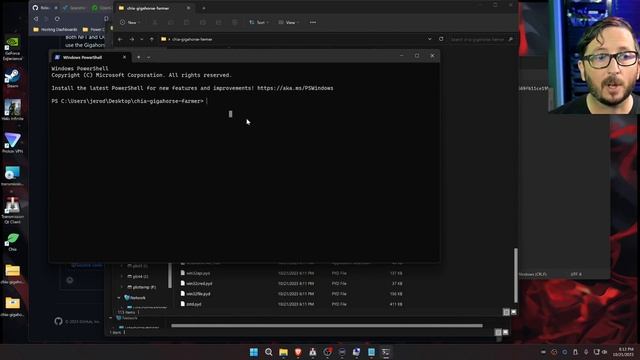This screenshot has width=640, height=360.
Task: Open recent locations dropdown in Explorer
Action: [142, 39]
